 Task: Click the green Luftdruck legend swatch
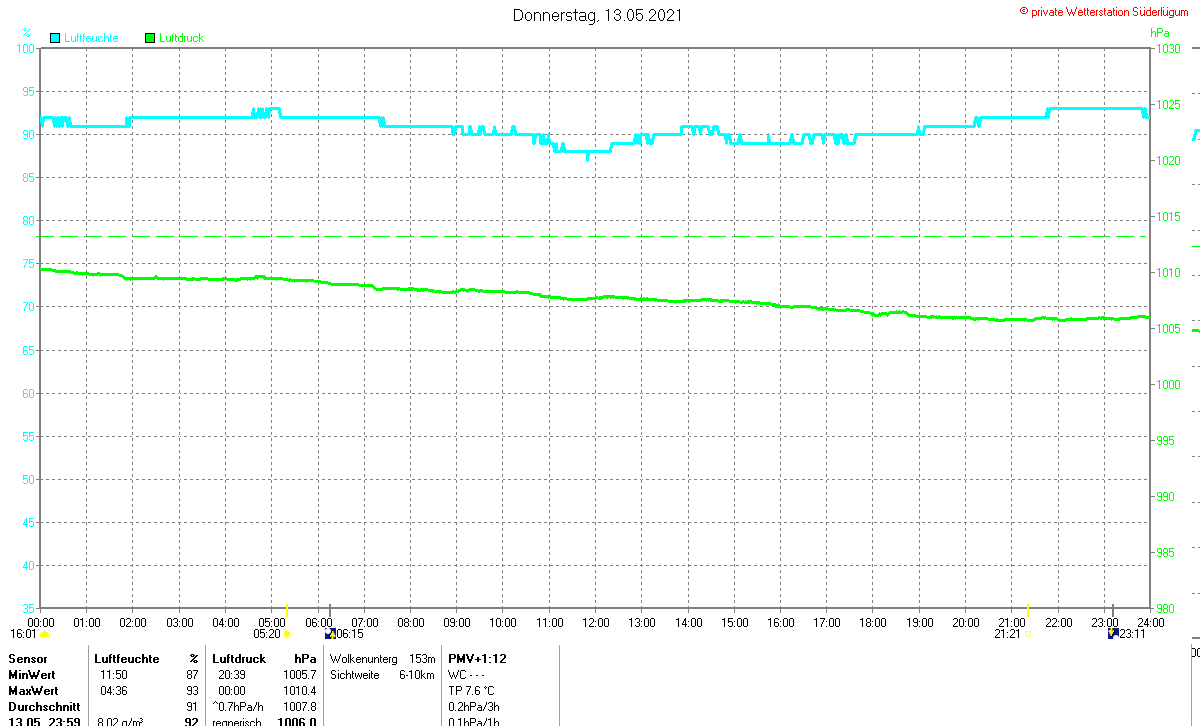[x=150, y=38]
